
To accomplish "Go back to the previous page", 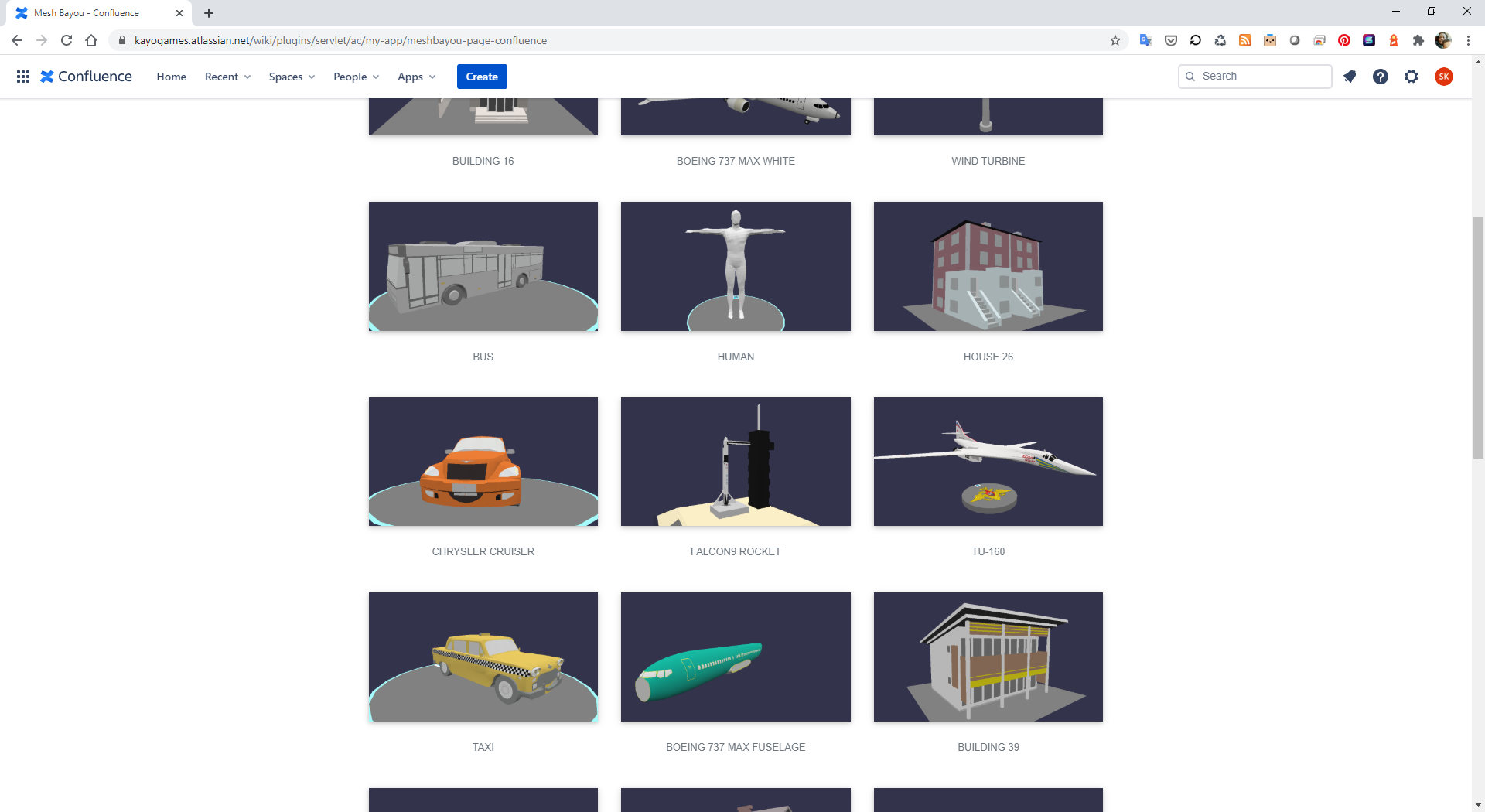I will click(x=17, y=40).
